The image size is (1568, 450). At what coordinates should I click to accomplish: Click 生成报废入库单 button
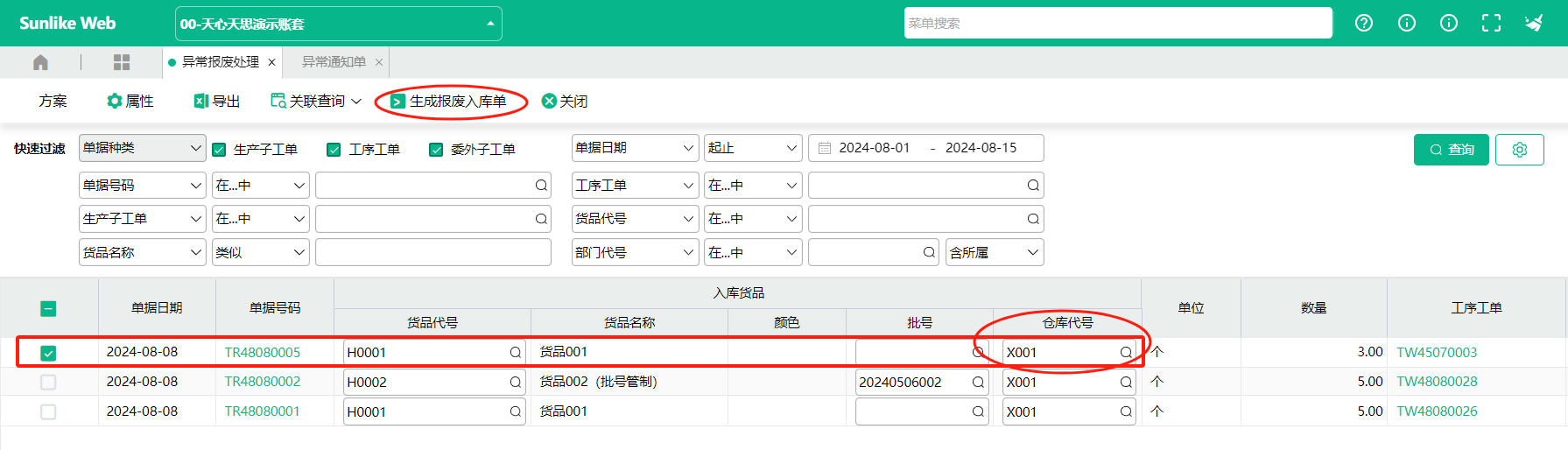pyautogui.click(x=448, y=102)
